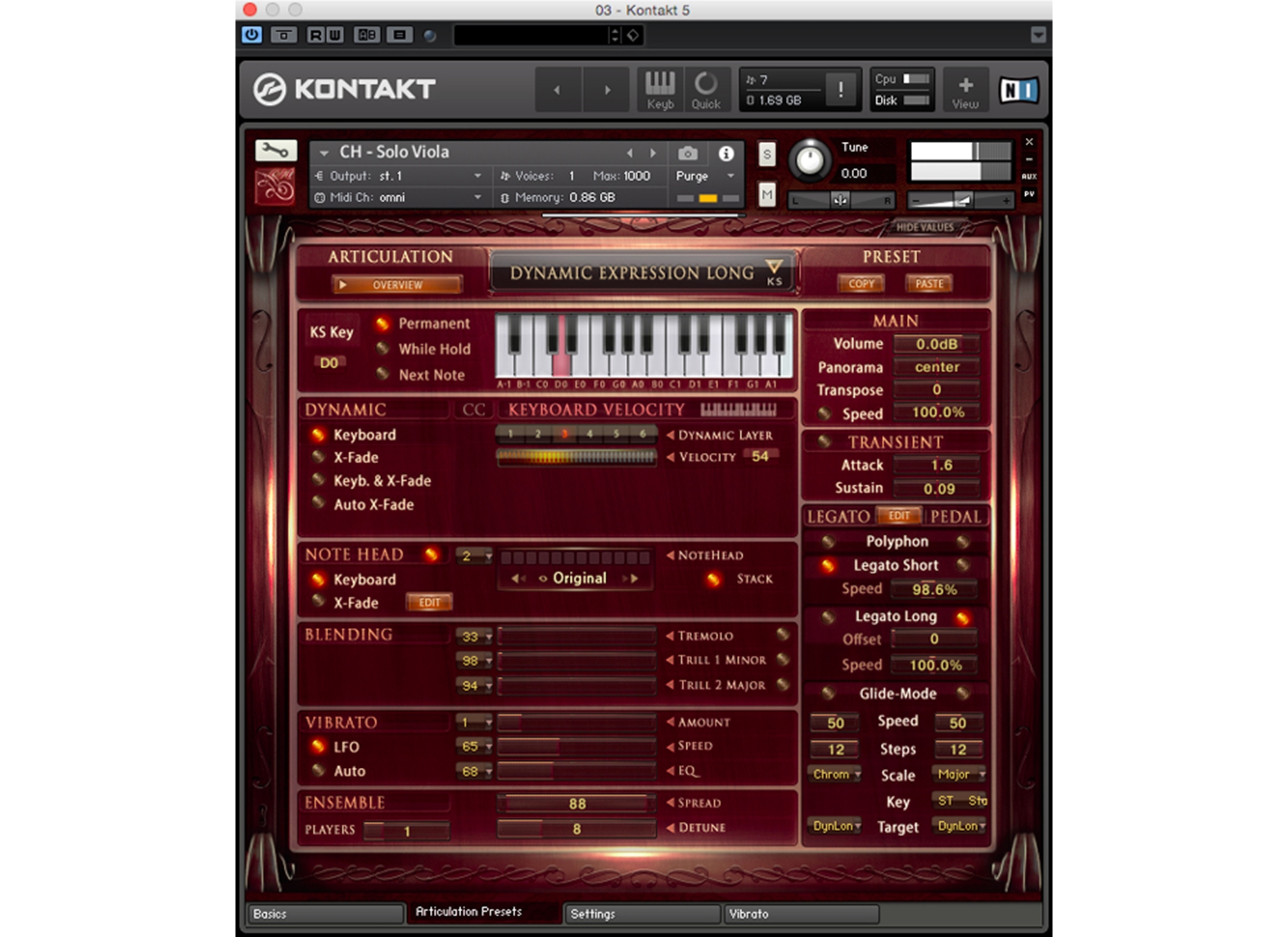Viewport: 1288px width, 937px height.
Task: Click the plugin power bypass icon
Action: (x=252, y=34)
